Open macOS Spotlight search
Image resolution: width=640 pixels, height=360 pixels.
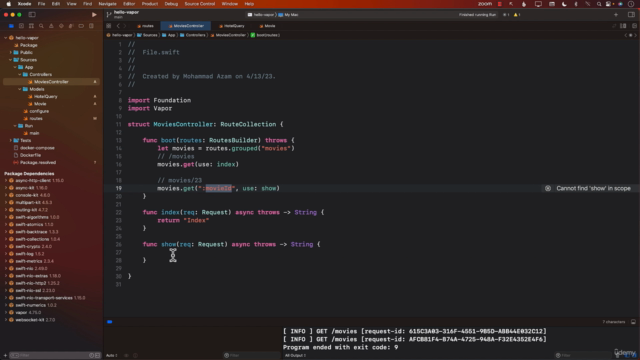599,4
